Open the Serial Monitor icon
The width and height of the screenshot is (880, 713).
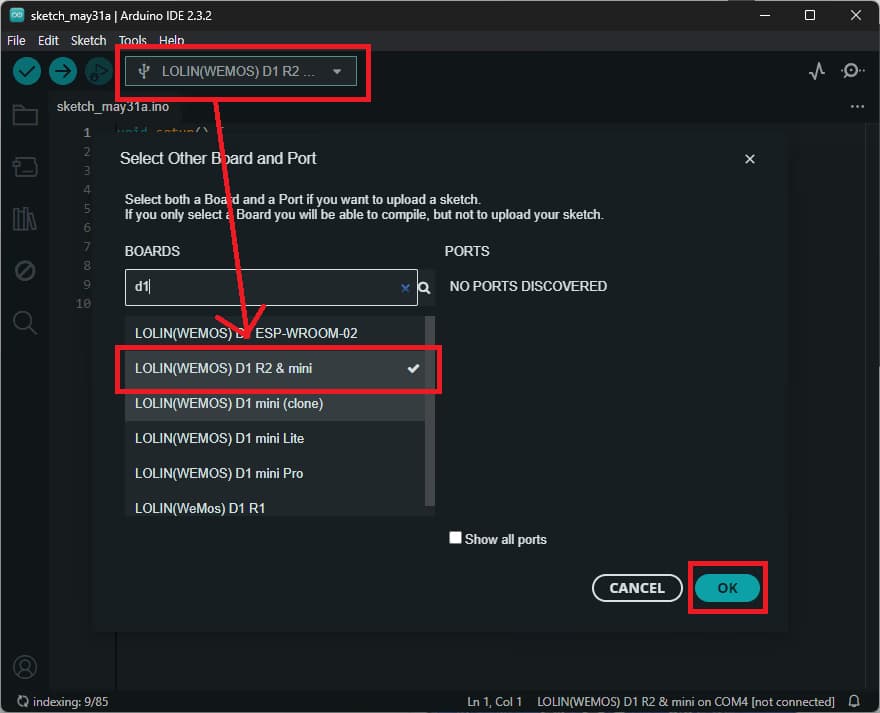click(852, 71)
